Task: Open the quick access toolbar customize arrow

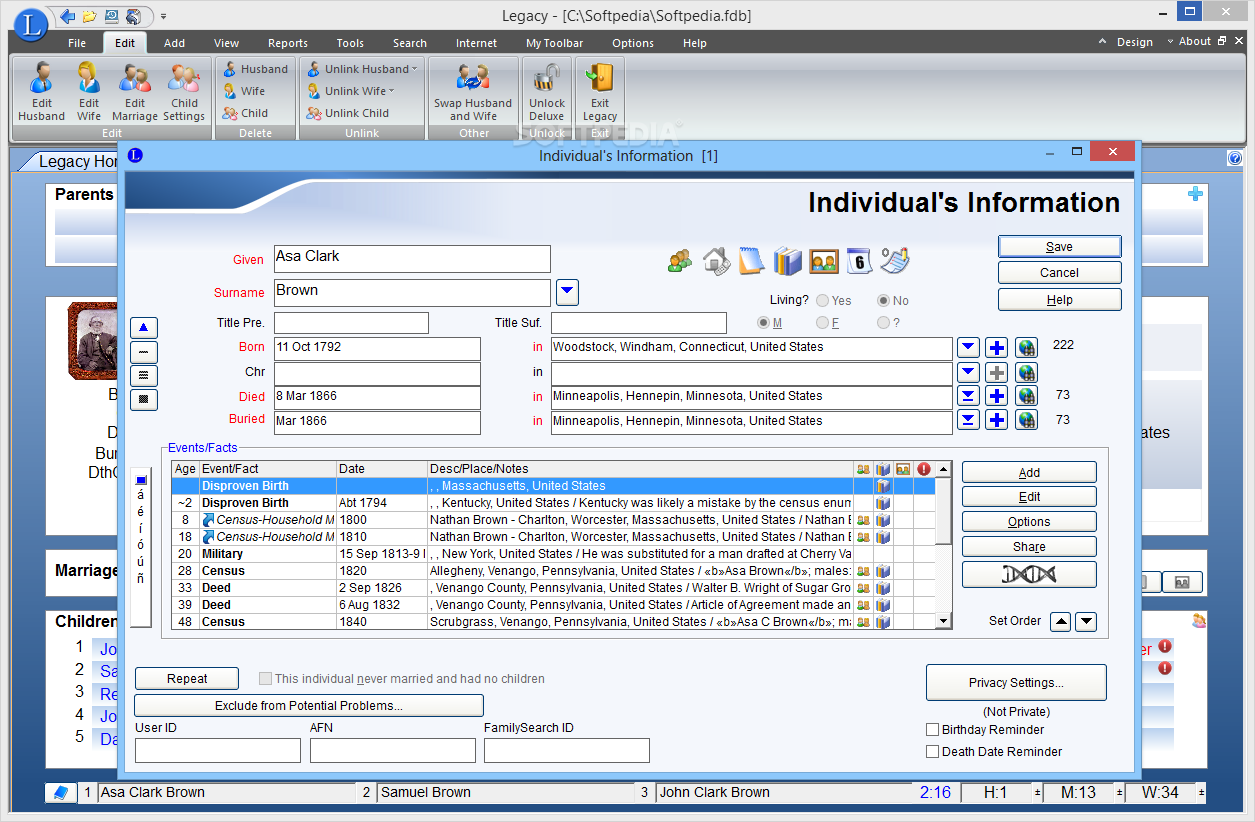Action: point(163,16)
